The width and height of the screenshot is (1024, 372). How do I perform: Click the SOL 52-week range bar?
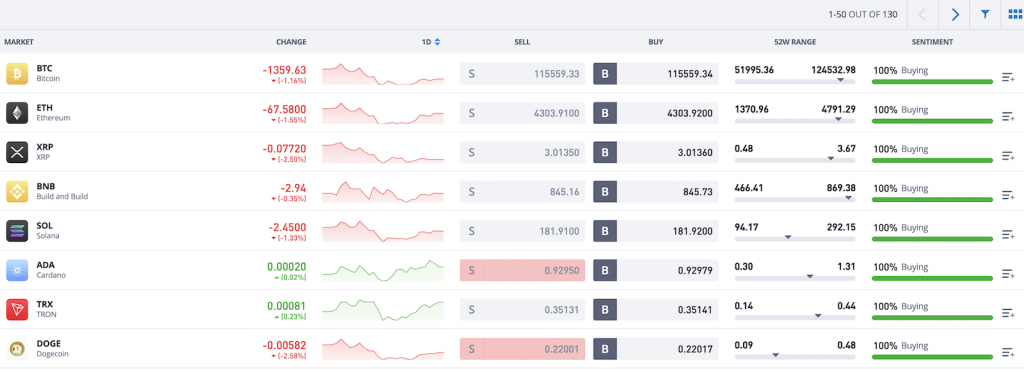pyautogui.click(x=795, y=238)
